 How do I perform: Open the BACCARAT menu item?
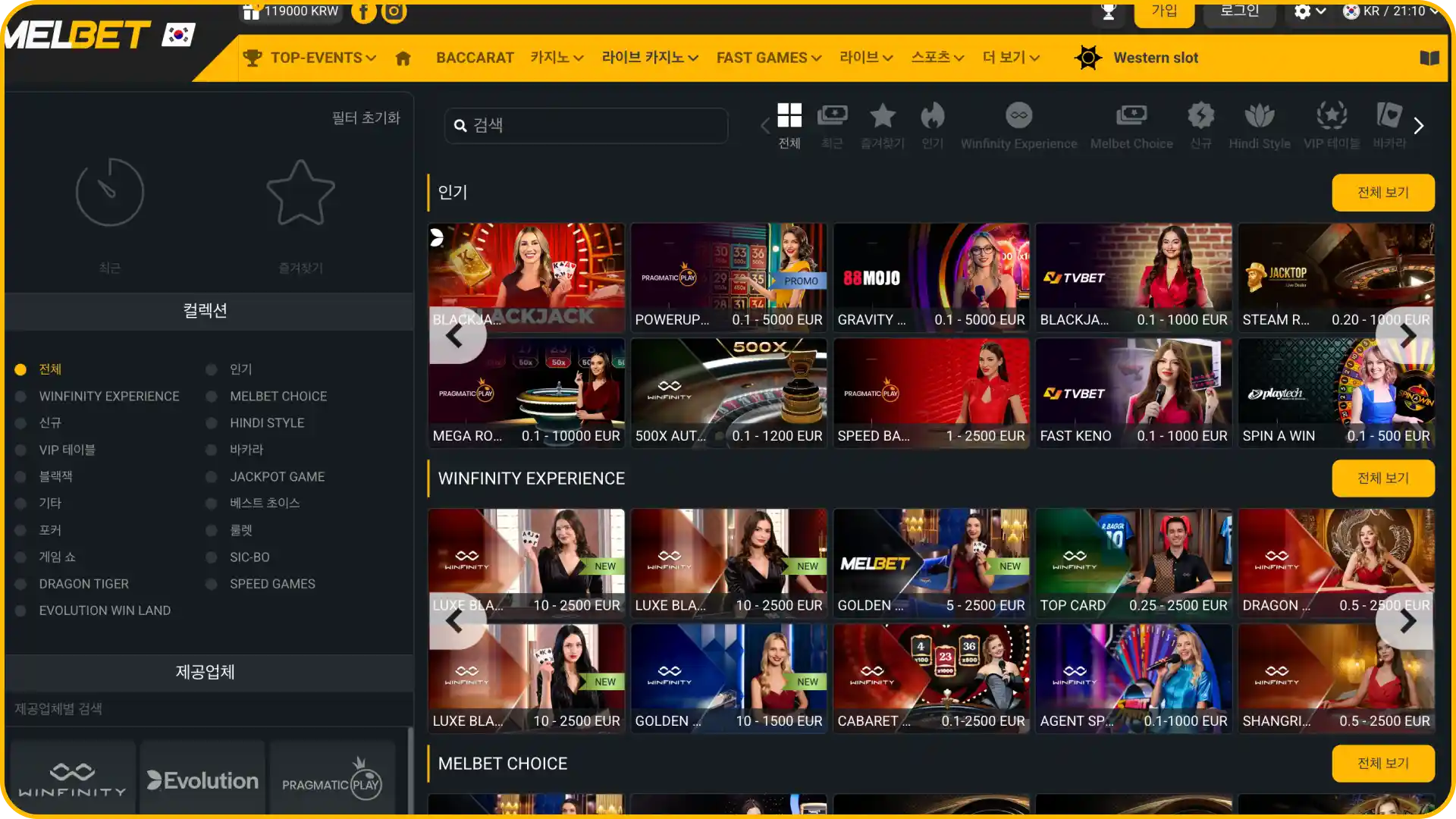[x=475, y=58]
